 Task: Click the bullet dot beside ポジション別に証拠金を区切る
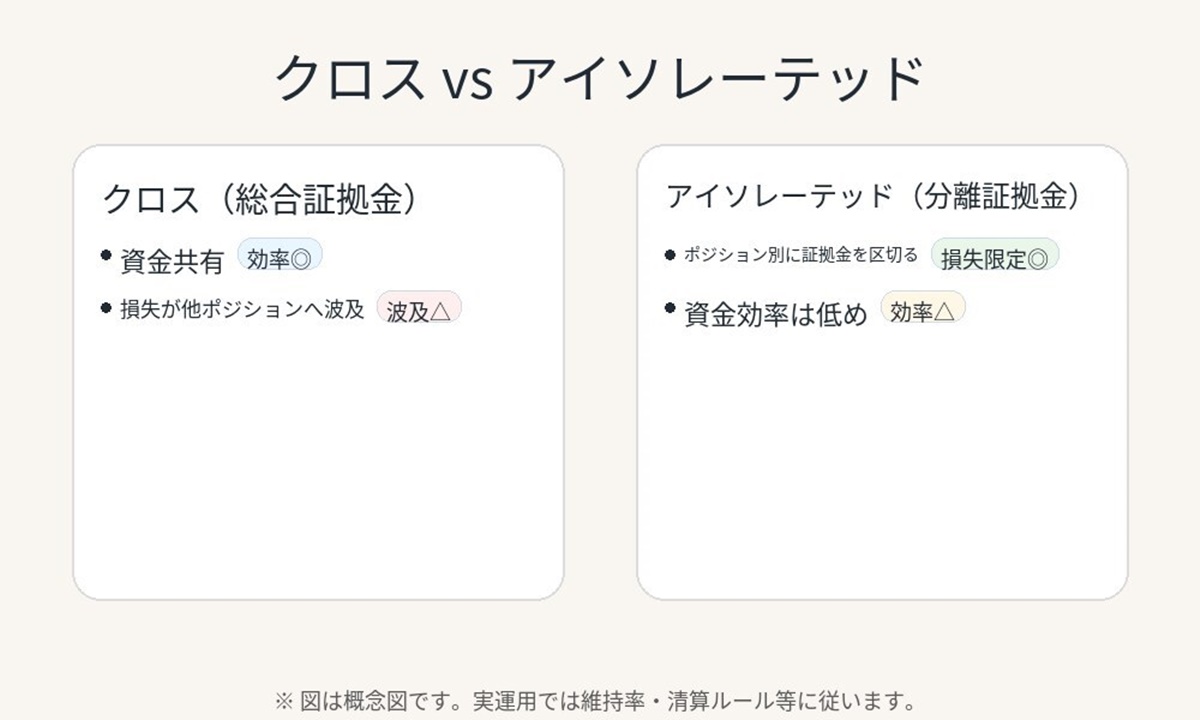(670, 255)
